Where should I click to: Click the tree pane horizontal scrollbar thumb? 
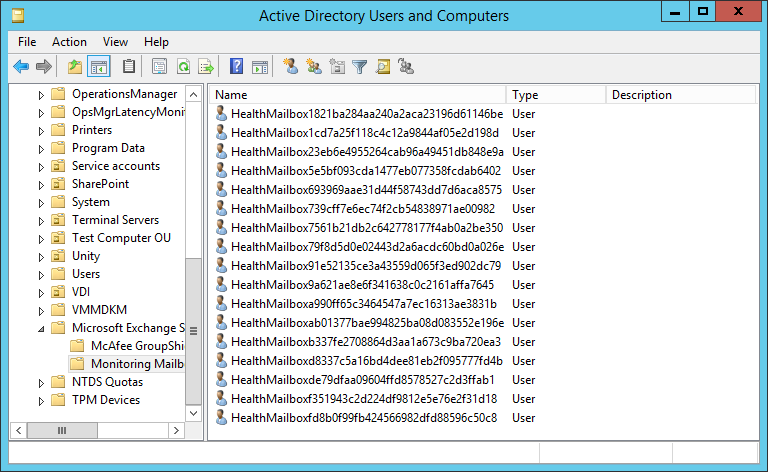click(62, 430)
